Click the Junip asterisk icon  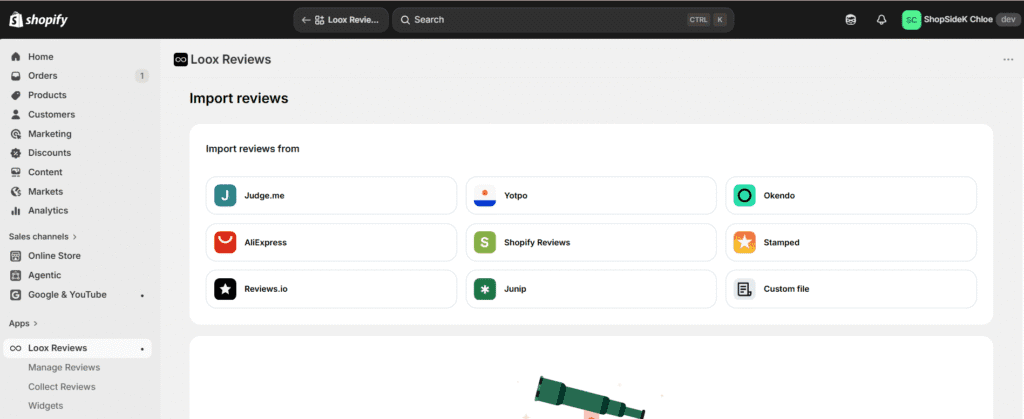[x=485, y=288]
